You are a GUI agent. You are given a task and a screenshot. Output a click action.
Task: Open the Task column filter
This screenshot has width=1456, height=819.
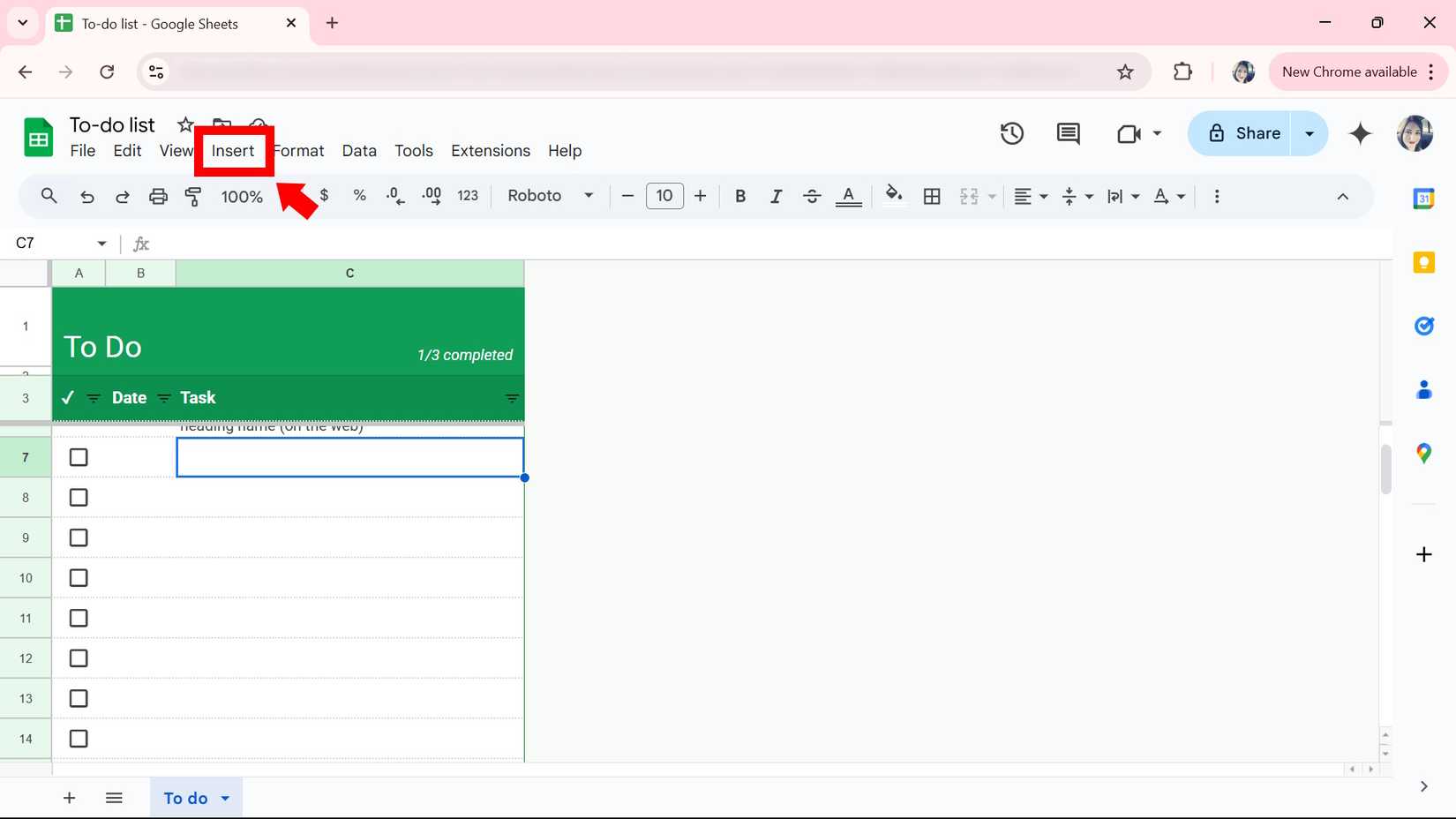click(512, 398)
